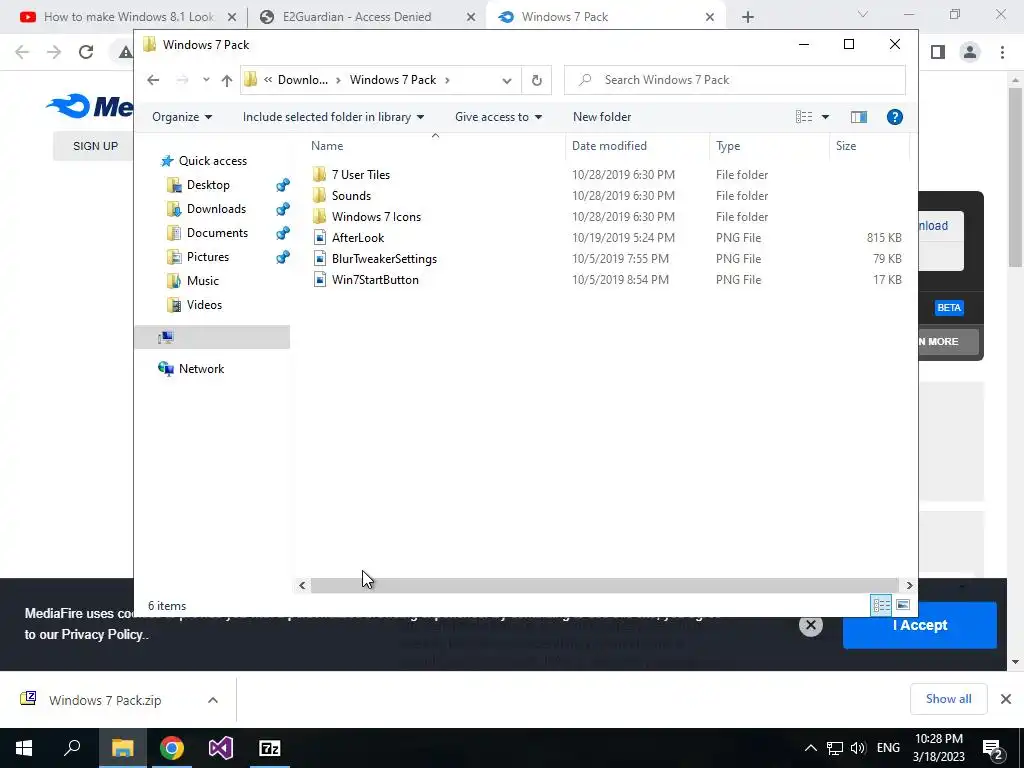Go up one folder level in Explorer
The image size is (1024, 768).
point(227,80)
